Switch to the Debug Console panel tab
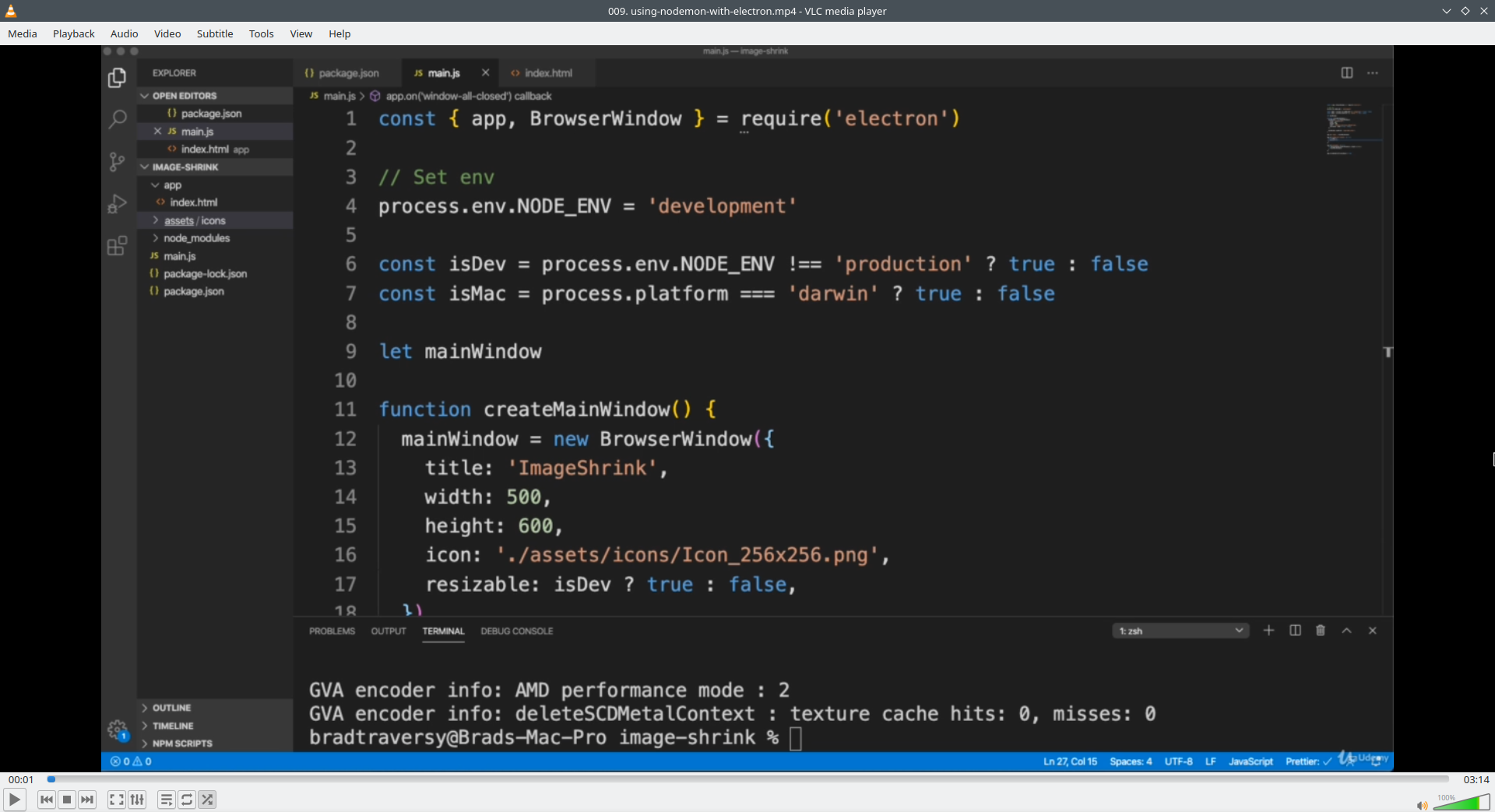This screenshot has width=1495, height=812. click(517, 631)
